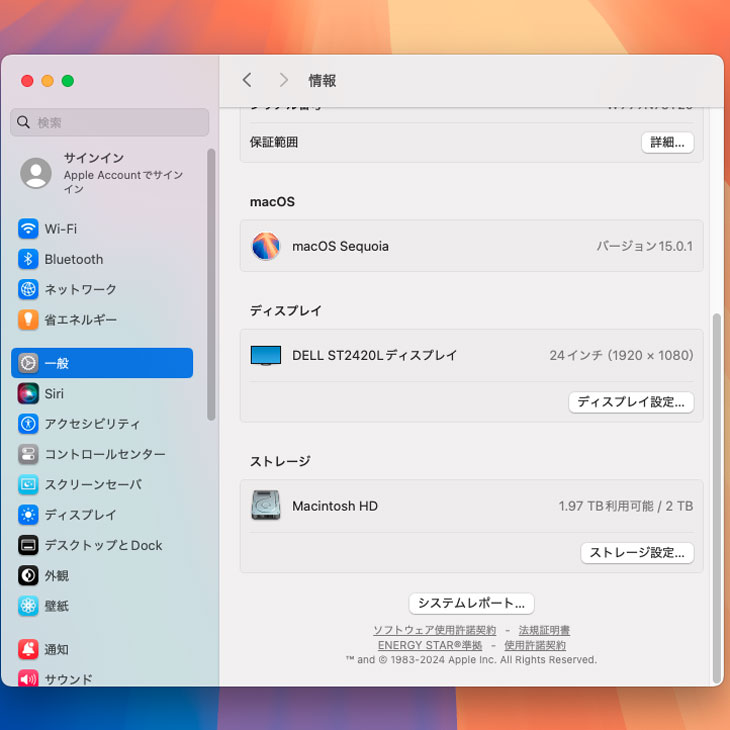Image resolution: width=730 pixels, height=730 pixels.
Task: Select サウンド label in sidebar
Action: pos(68,679)
